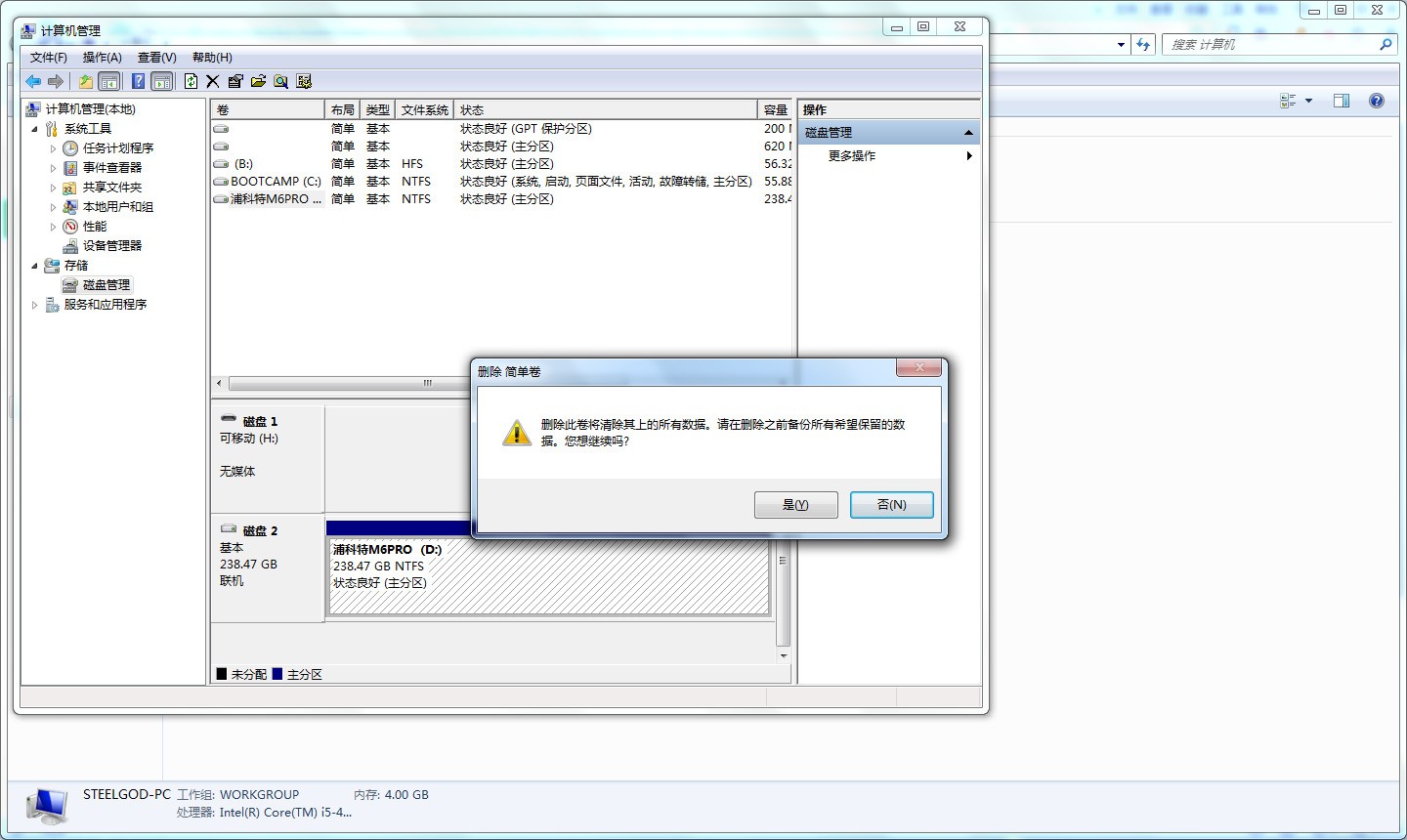The width and height of the screenshot is (1407, 840).
Task: Open 设备管理器 in the tree
Action: 112,246
